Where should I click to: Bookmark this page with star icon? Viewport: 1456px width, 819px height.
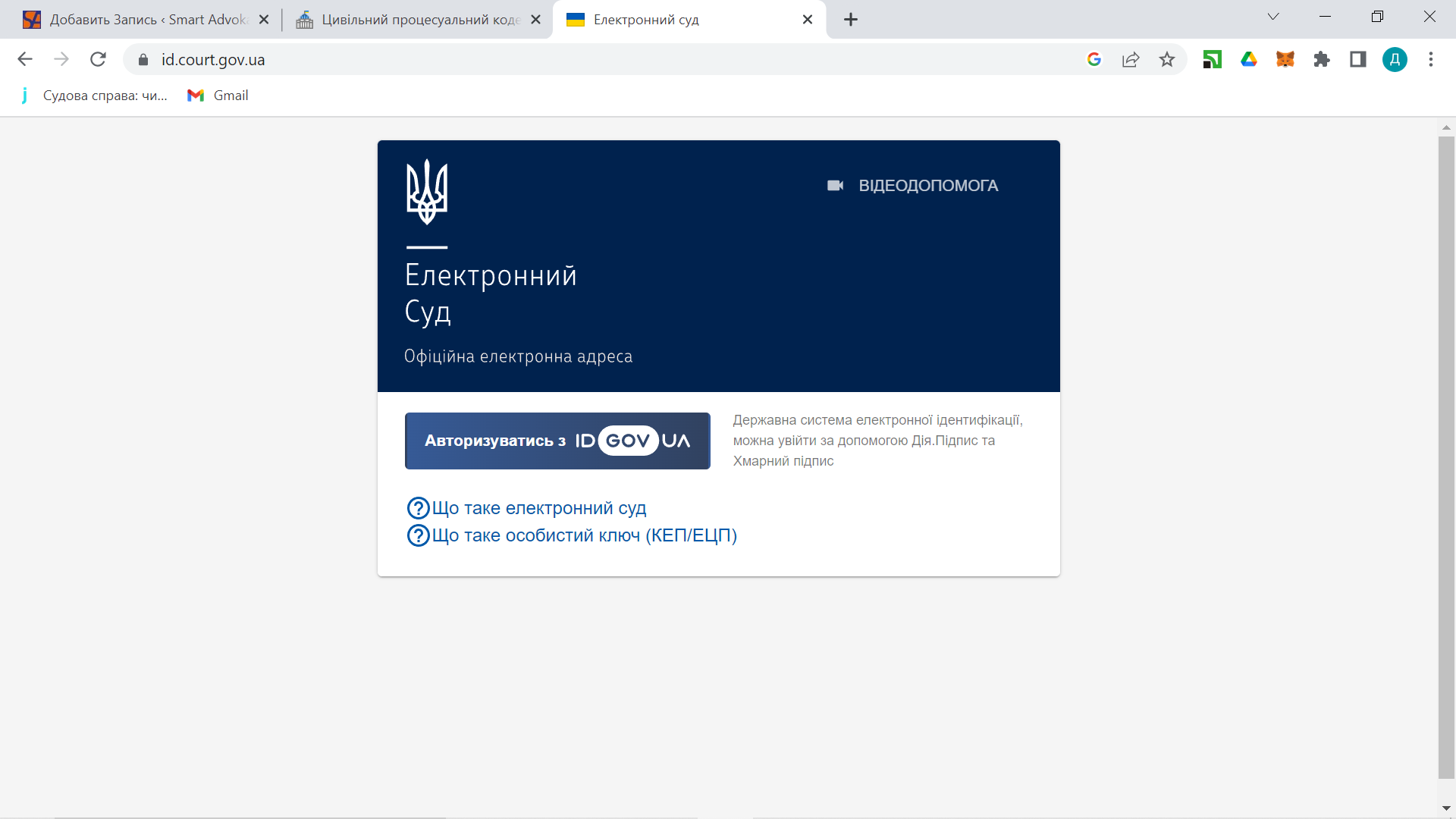(x=1167, y=59)
